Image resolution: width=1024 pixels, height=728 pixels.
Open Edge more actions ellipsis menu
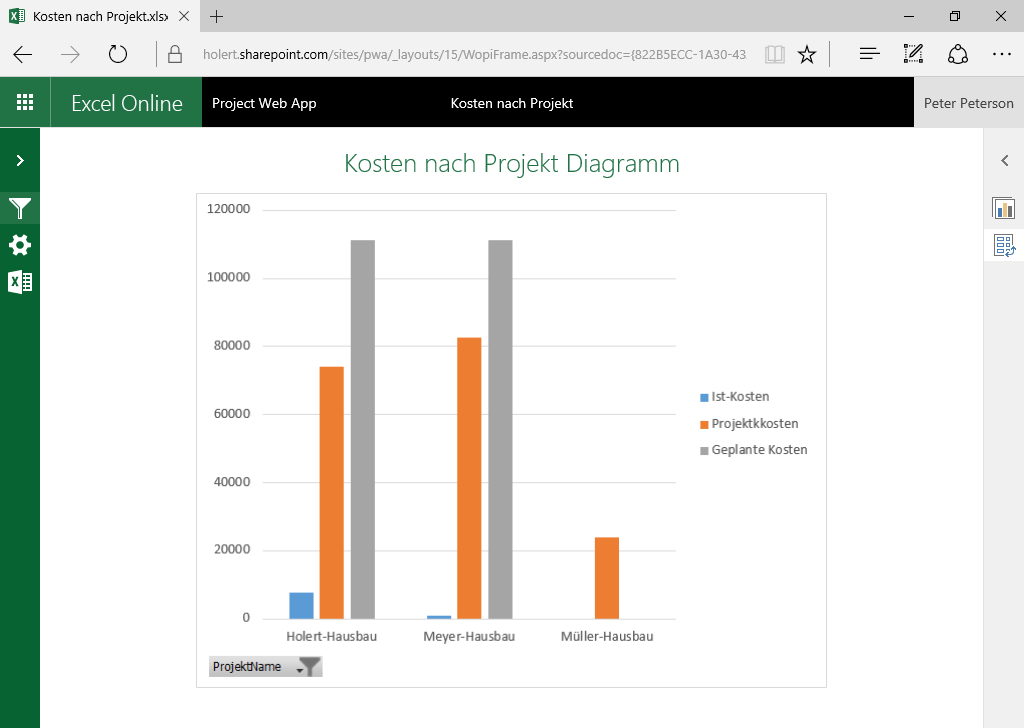tap(1002, 54)
